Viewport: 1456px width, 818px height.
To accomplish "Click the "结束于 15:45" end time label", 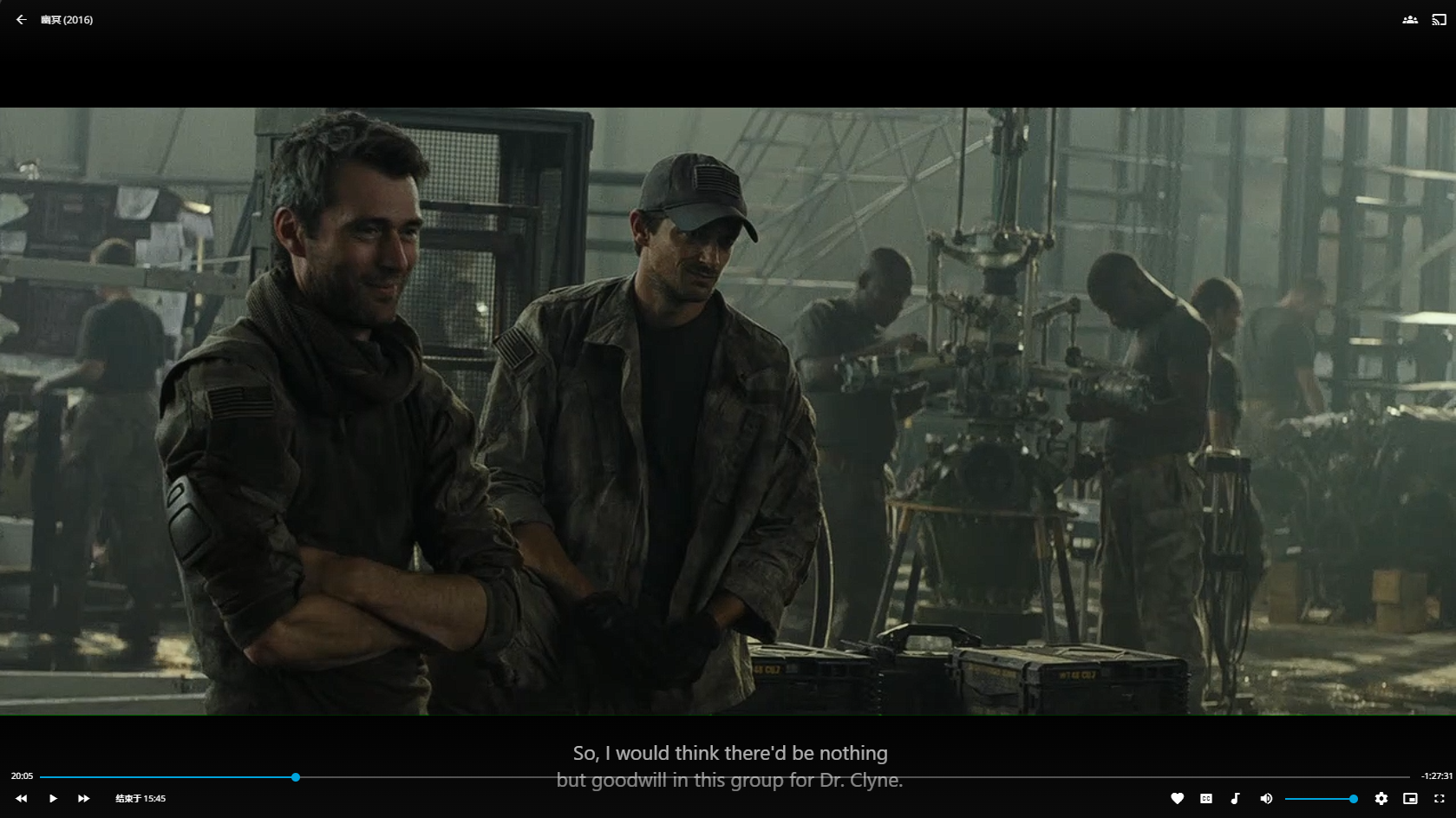I will 140,799.
